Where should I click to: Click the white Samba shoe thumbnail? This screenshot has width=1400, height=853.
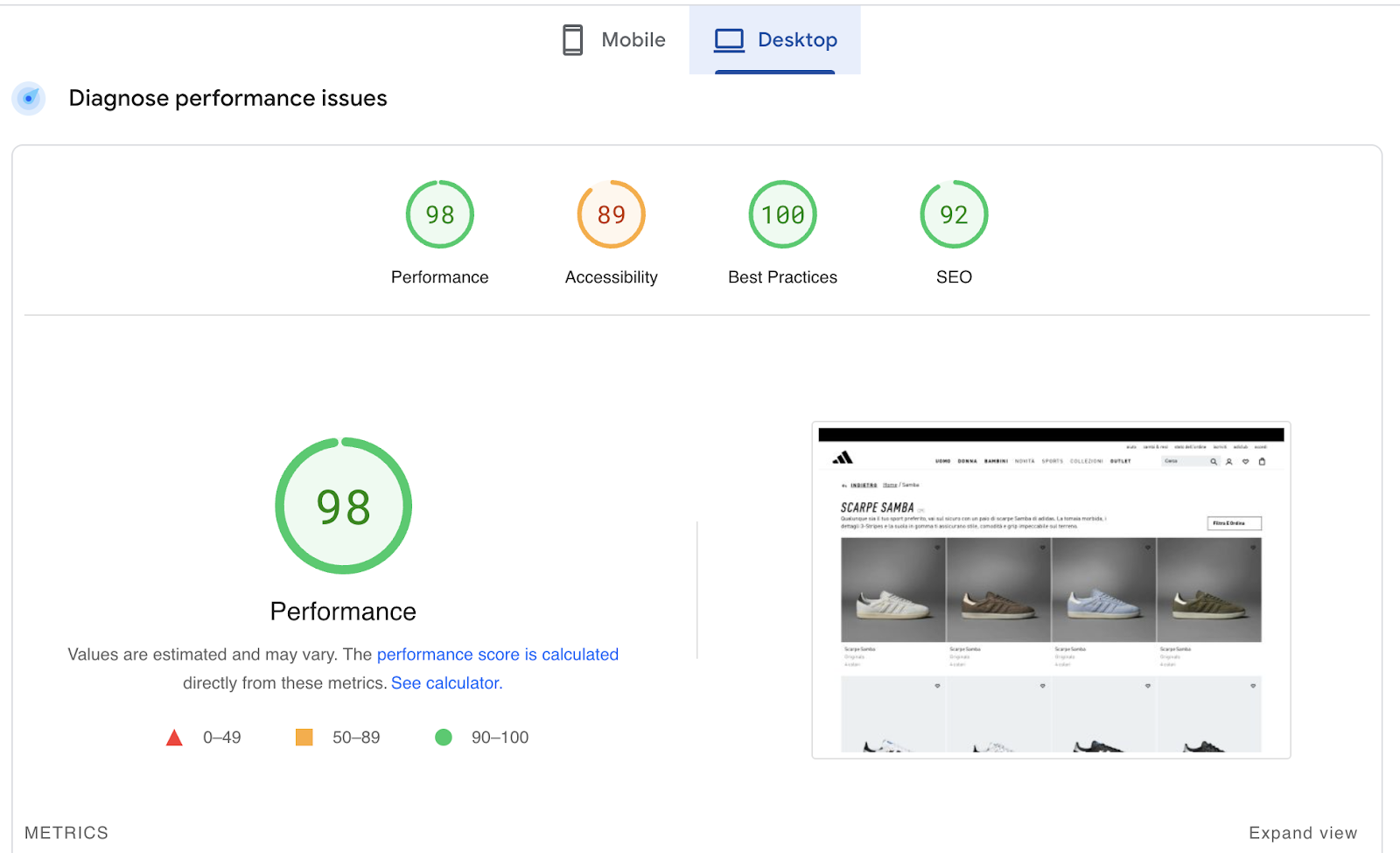(x=893, y=590)
